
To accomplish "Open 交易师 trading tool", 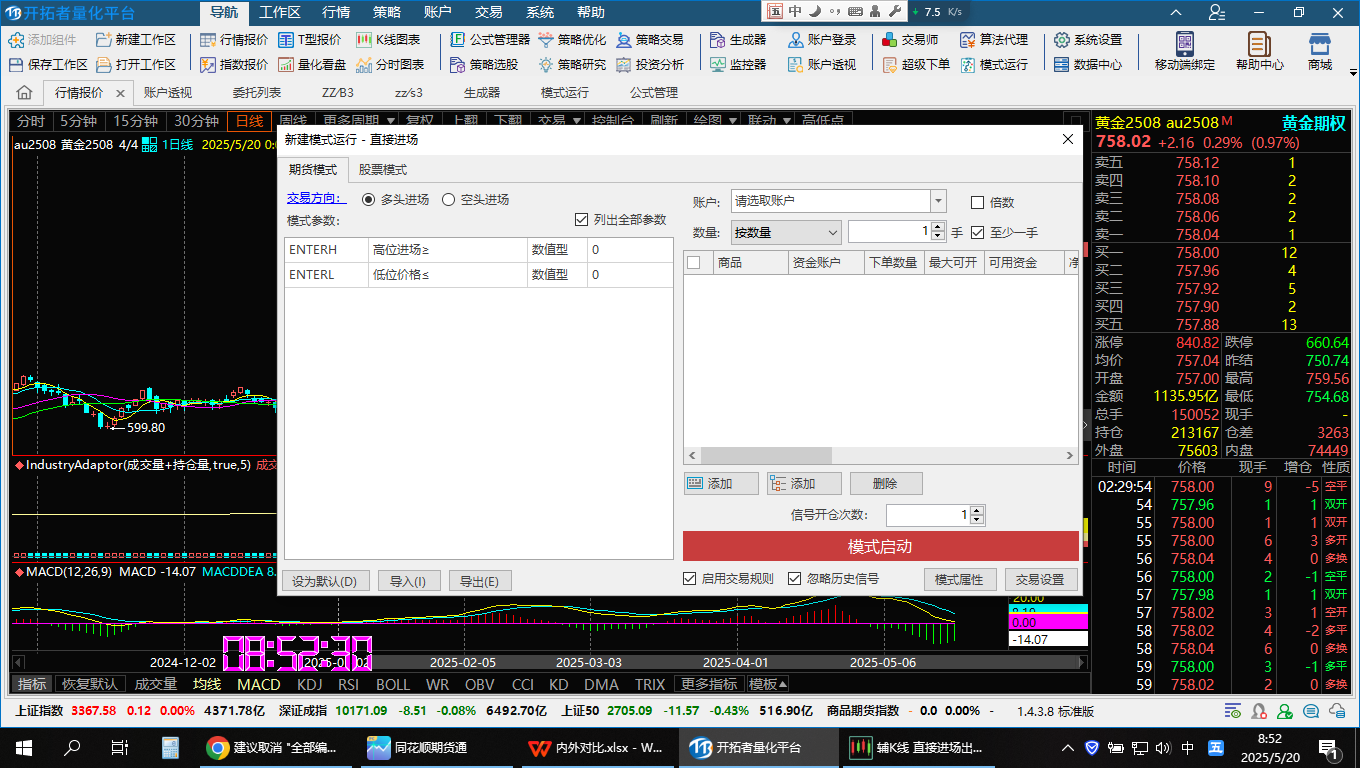I will click(x=909, y=40).
